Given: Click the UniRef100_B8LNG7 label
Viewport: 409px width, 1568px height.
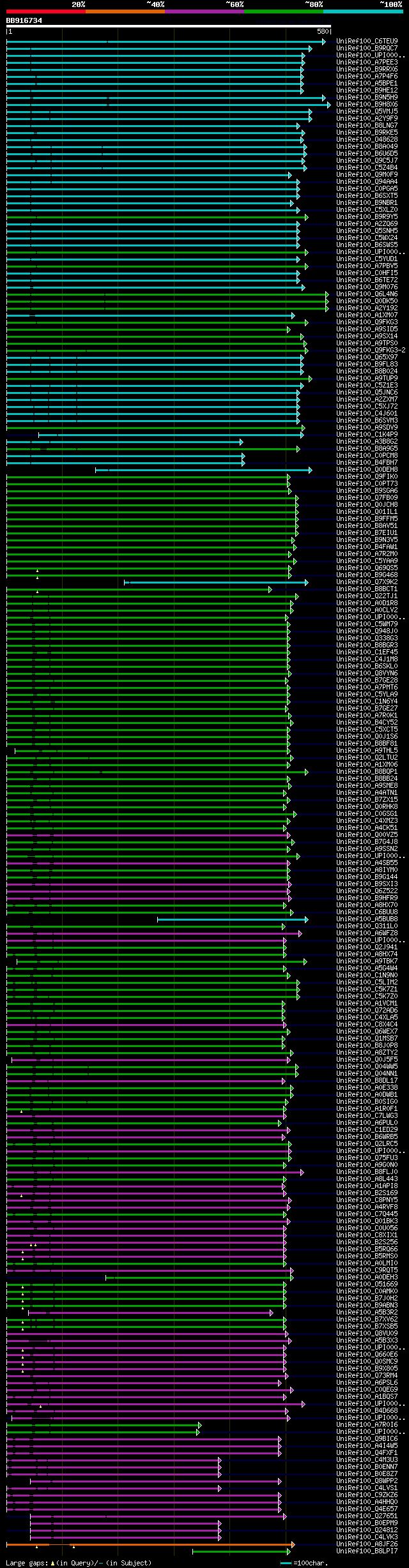Looking at the screenshot, I should [367, 125].
